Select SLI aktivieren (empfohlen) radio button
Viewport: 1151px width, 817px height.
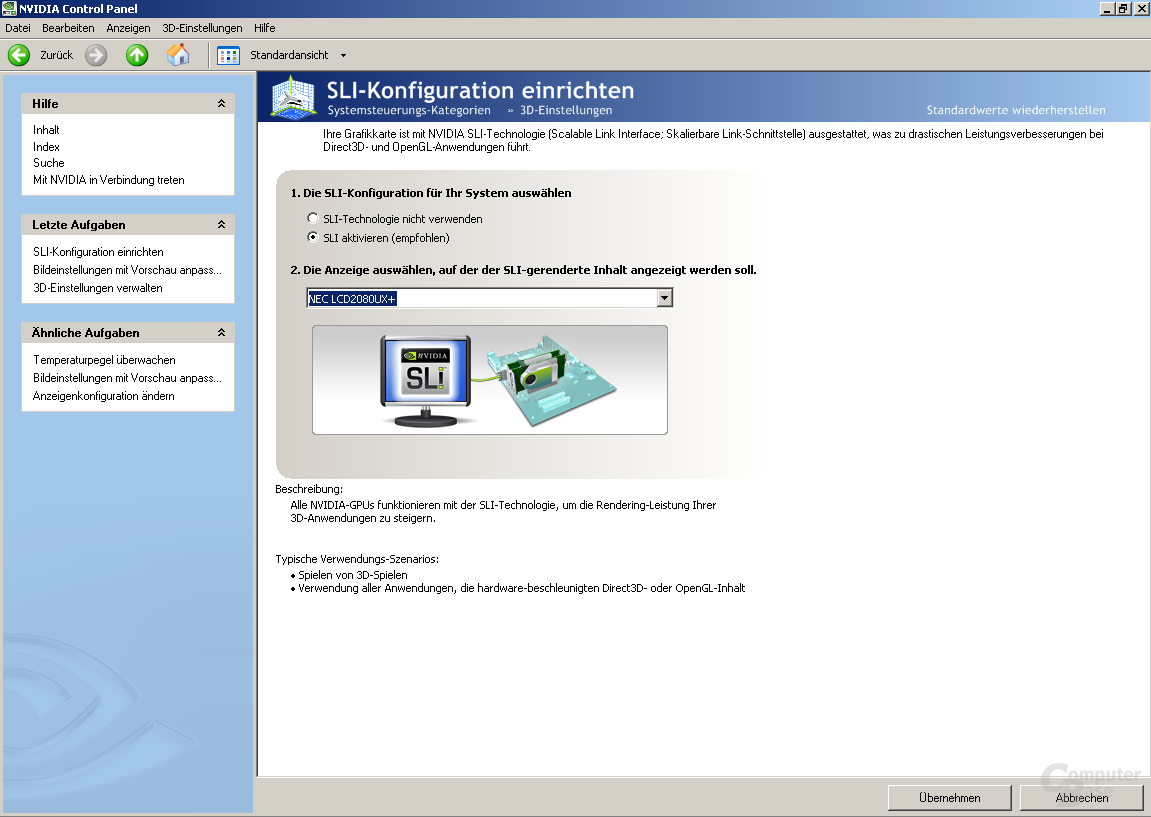point(313,238)
